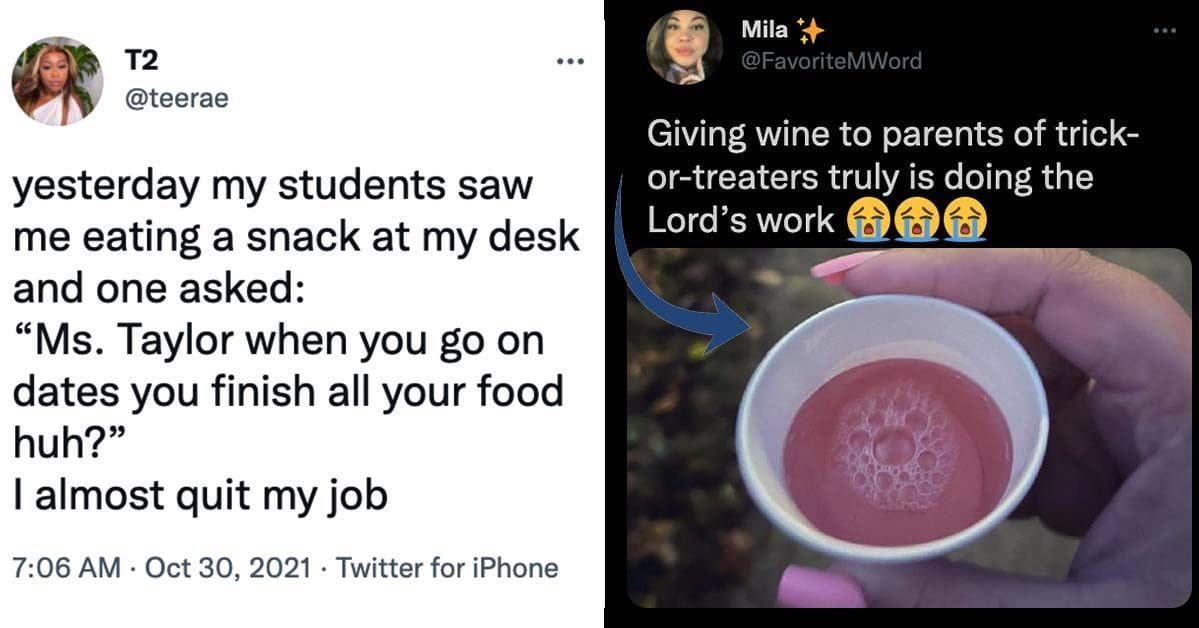Open the @teerae handle link
The width and height of the screenshot is (1199, 628).
click(174, 99)
